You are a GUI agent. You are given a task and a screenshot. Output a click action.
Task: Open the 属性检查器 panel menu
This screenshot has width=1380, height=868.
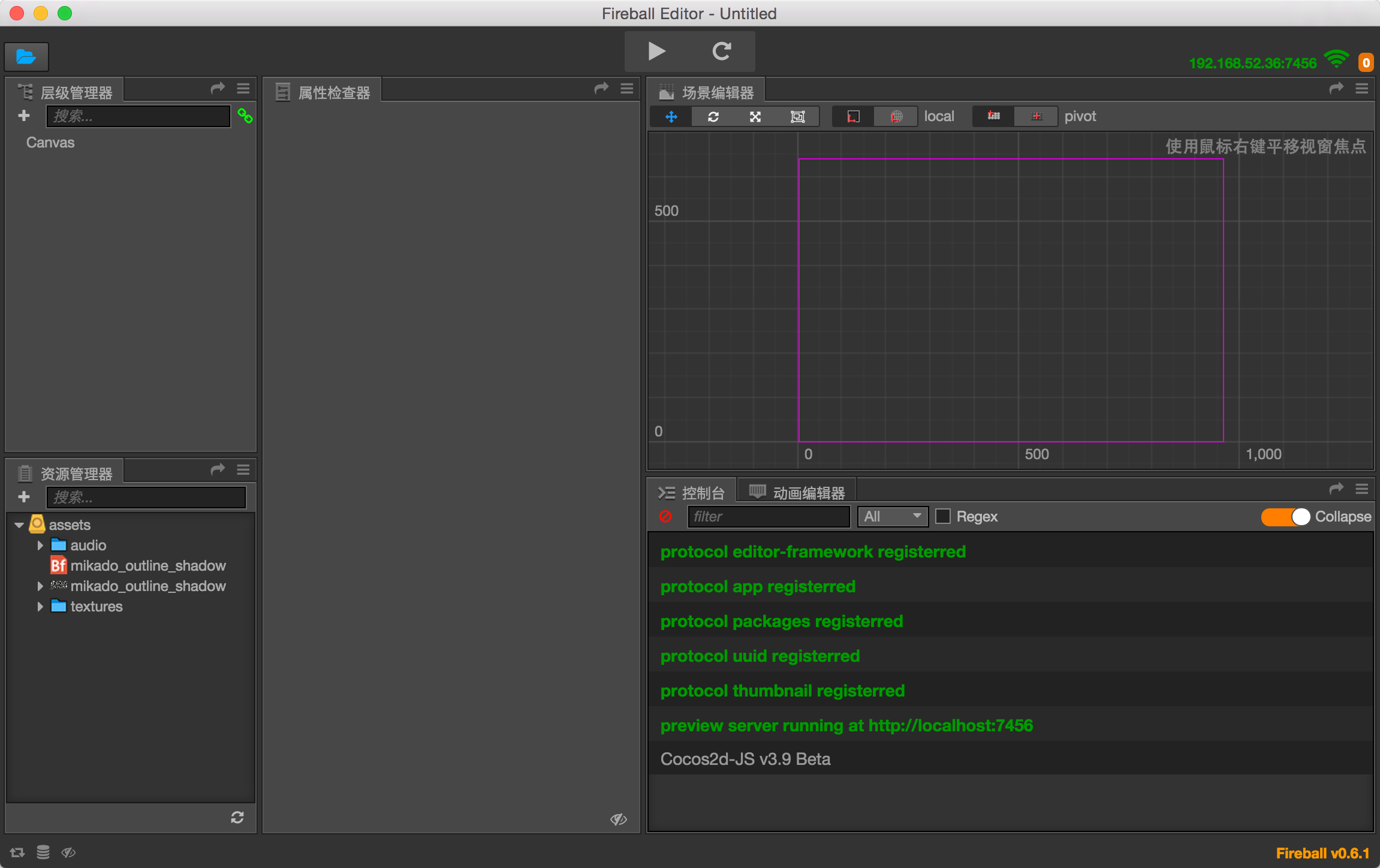click(626, 89)
